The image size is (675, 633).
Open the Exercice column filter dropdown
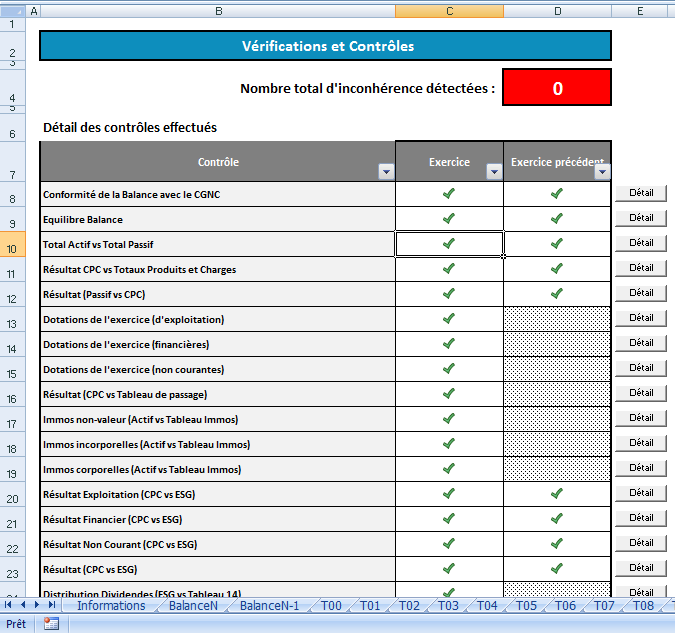pyautogui.click(x=494, y=172)
